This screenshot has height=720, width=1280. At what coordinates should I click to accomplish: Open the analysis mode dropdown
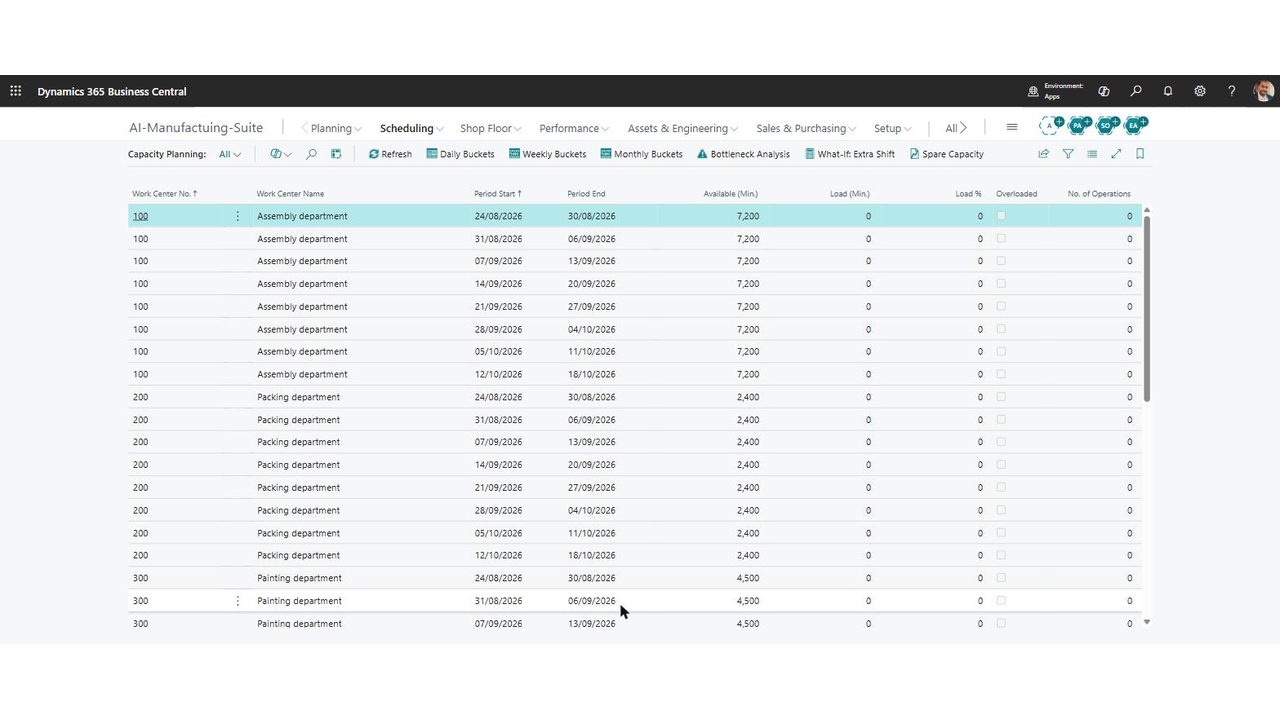[281, 154]
